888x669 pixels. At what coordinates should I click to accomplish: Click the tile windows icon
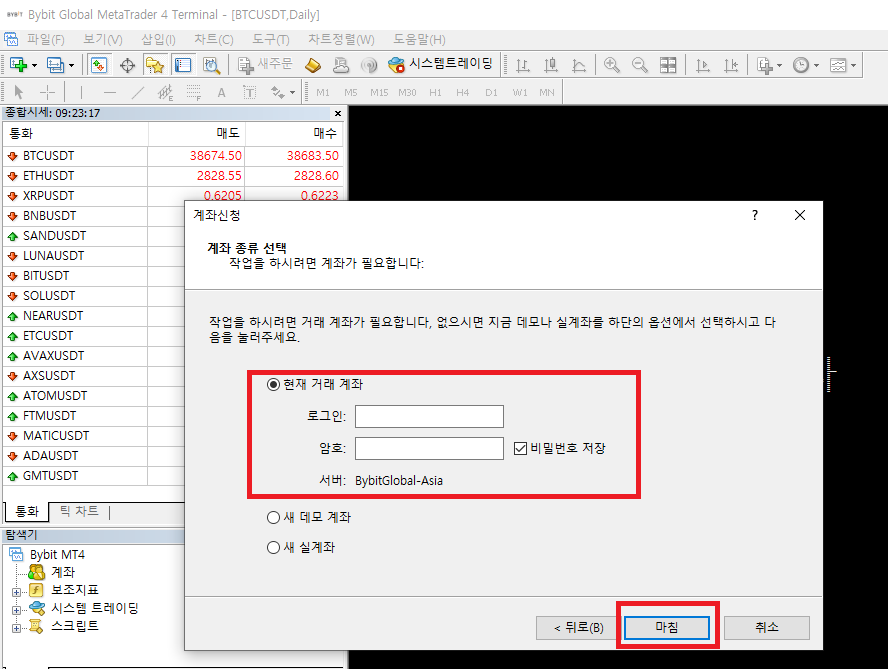(x=668, y=65)
